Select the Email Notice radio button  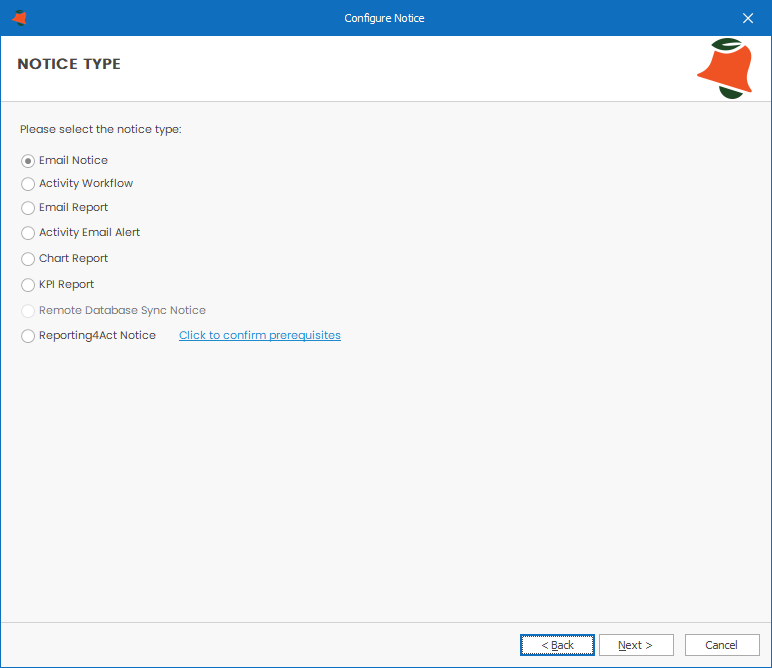pos(28,161)
